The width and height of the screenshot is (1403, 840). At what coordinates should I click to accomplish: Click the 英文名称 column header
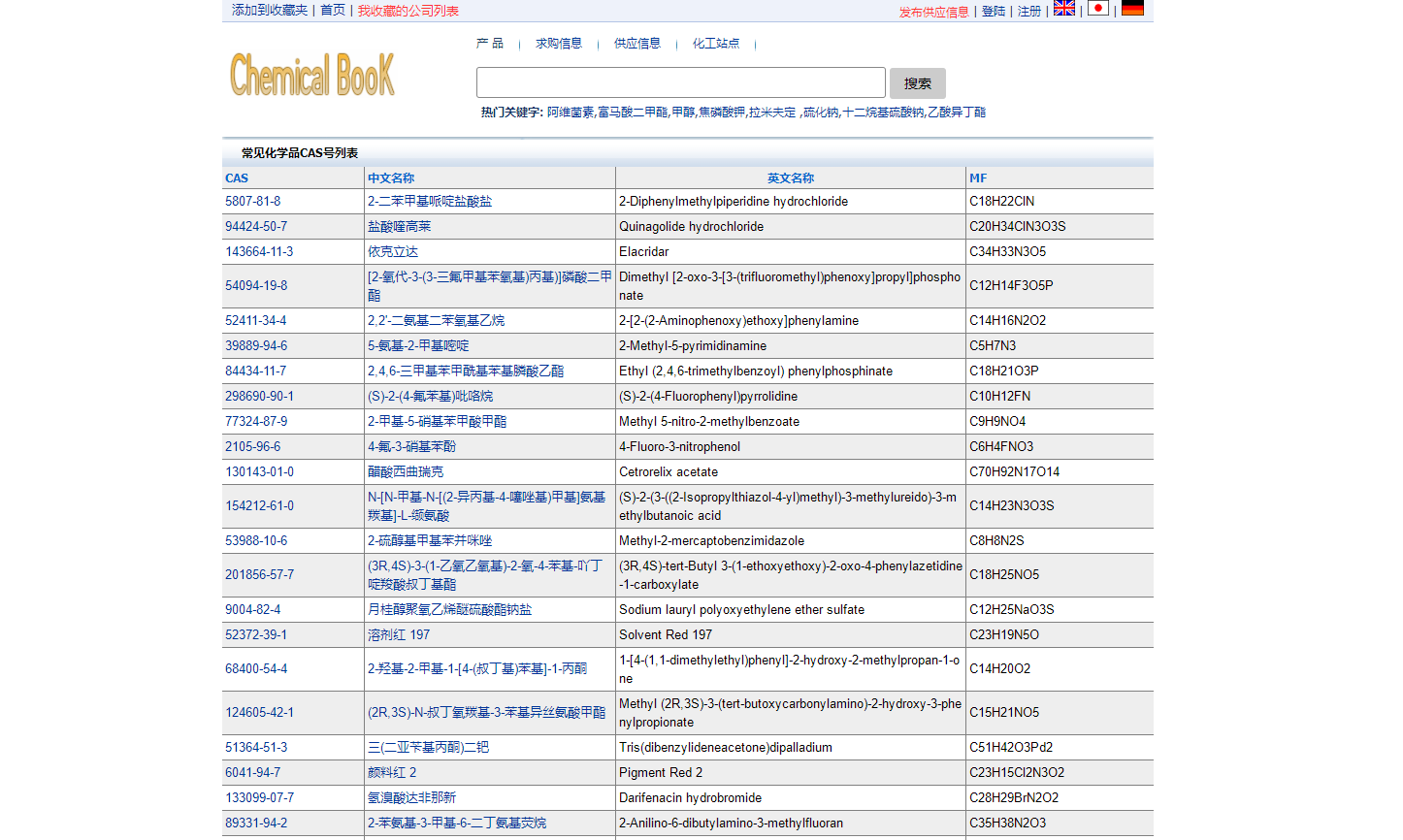tap(790, 178)
